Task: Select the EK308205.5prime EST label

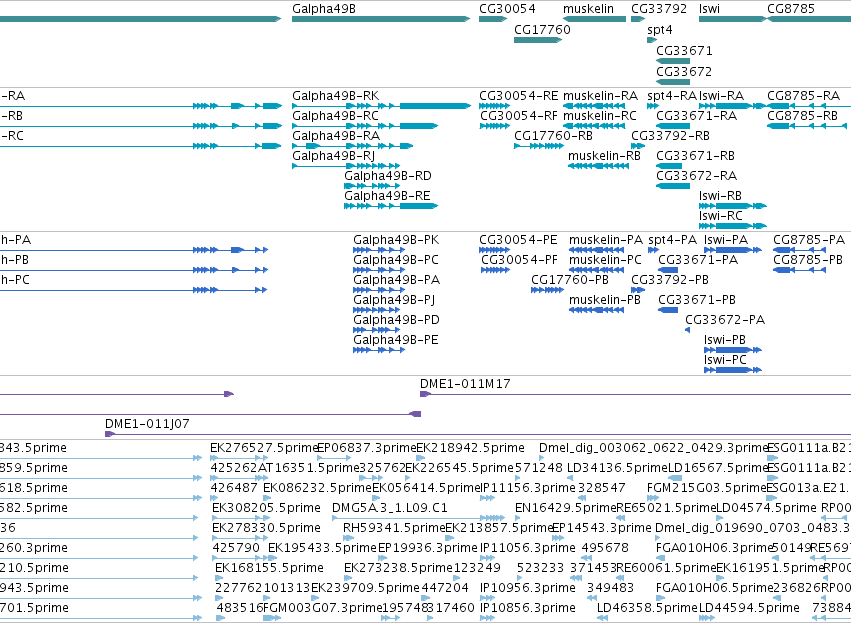Action: point(266,508)
